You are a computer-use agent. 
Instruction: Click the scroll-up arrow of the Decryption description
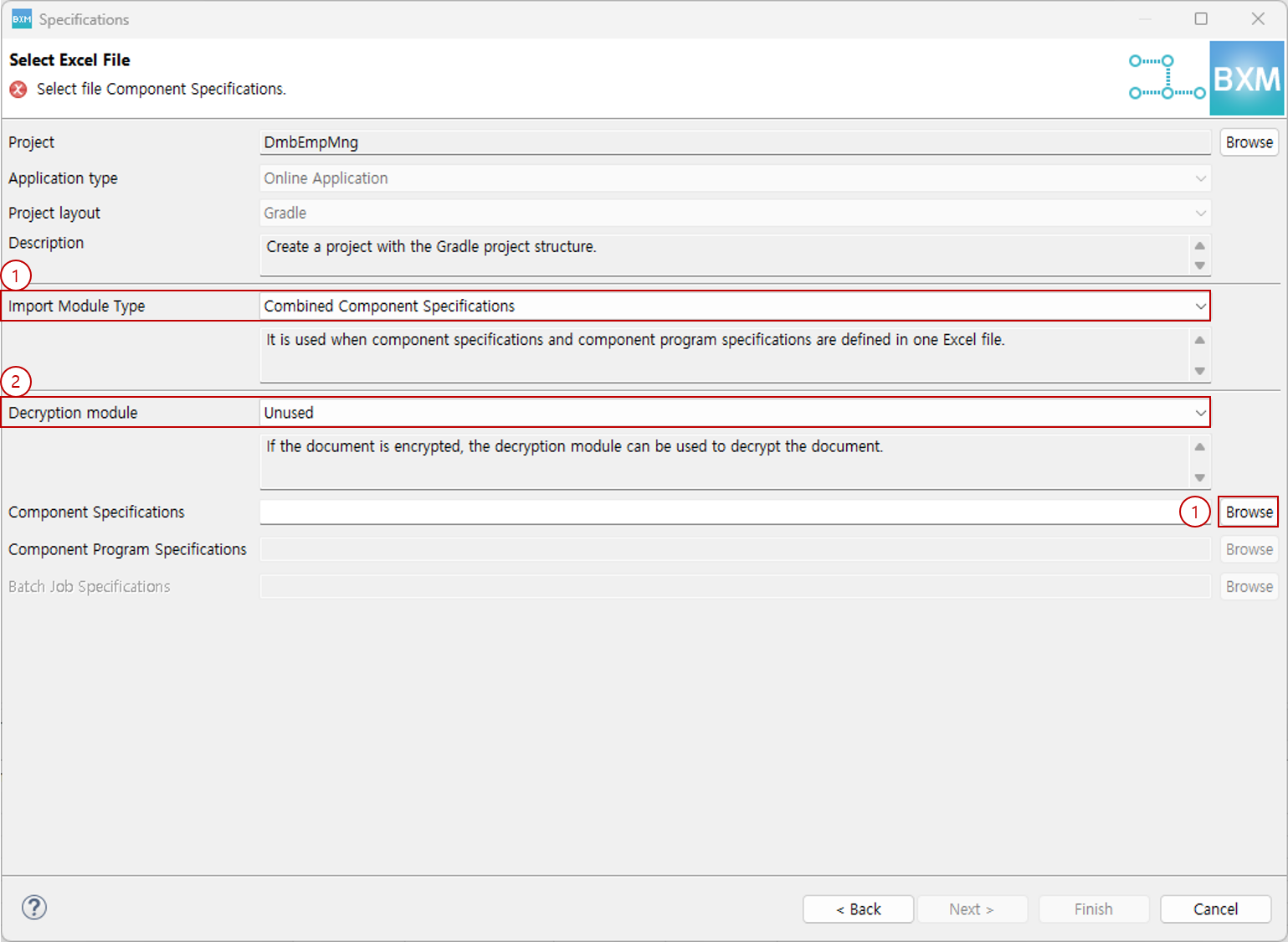(1199, 446)
